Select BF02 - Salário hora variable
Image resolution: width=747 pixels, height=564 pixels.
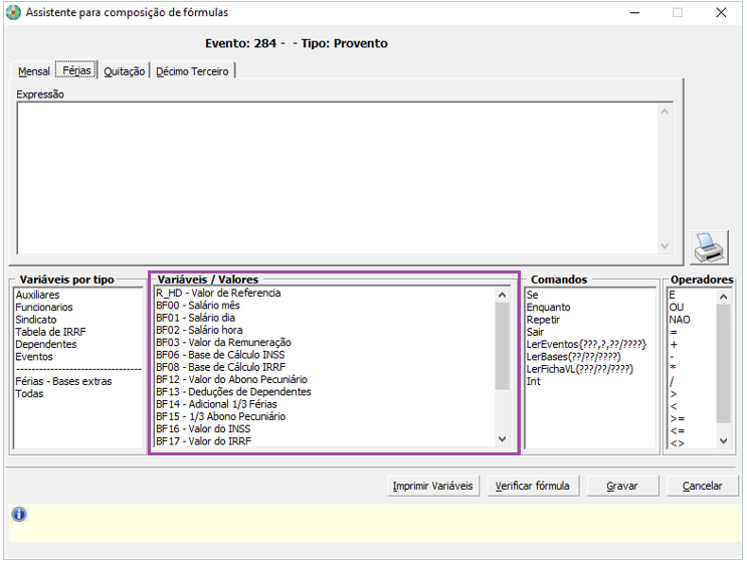pos(199,330)
